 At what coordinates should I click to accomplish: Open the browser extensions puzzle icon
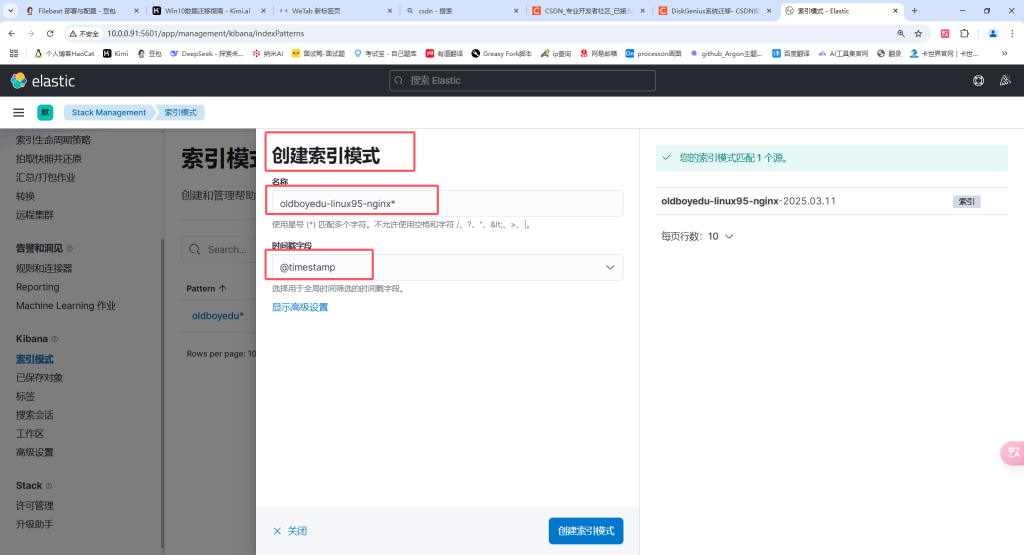click(x=964, y=33)
